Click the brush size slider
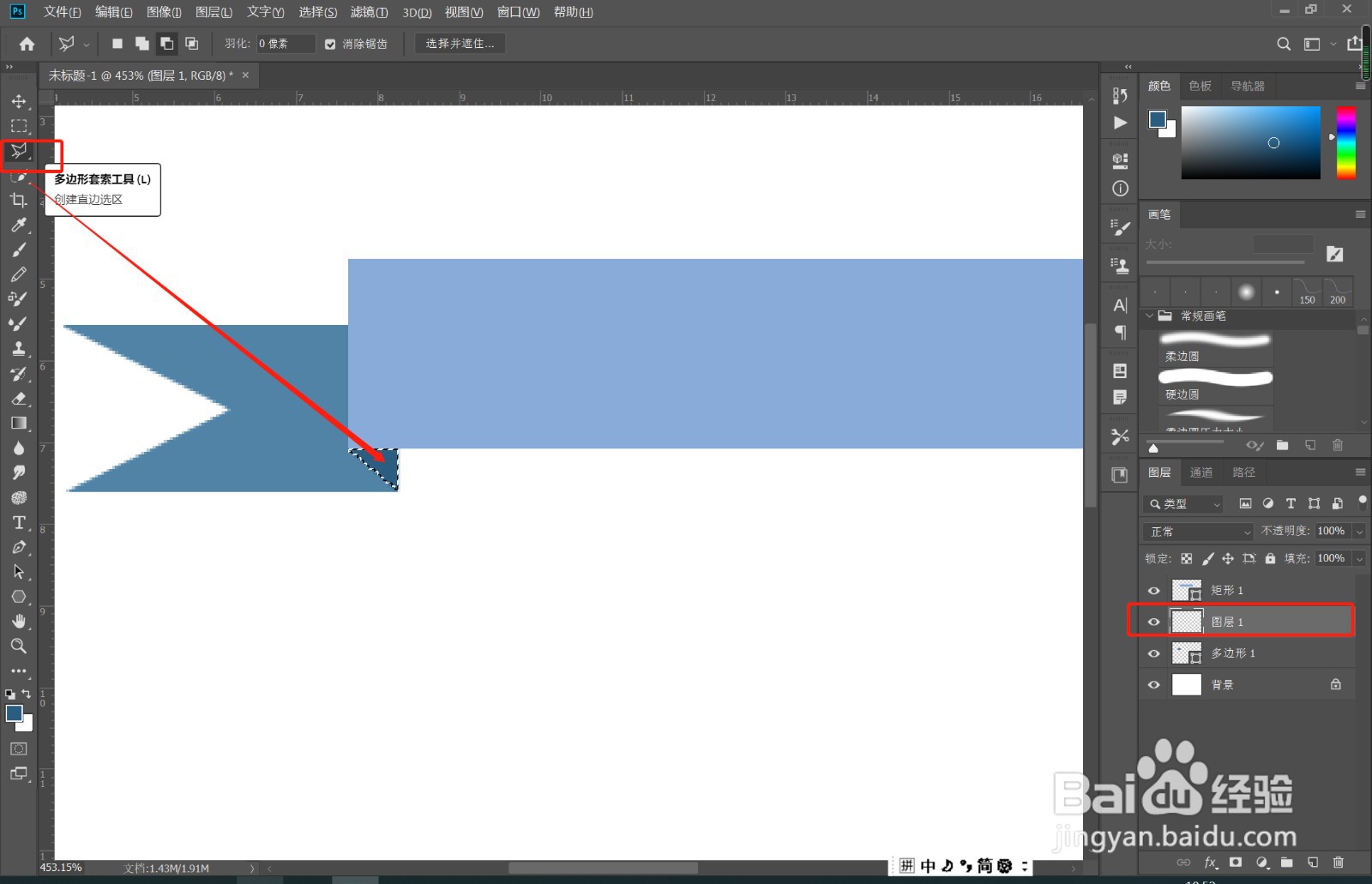 [1225, 262]
